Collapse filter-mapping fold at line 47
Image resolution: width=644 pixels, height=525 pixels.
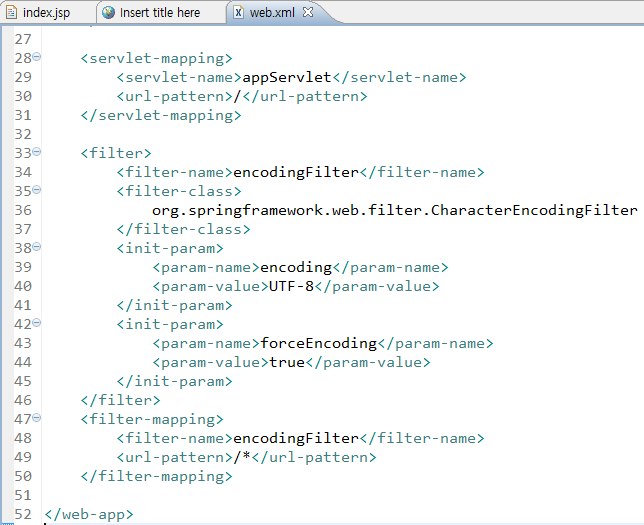coord(37,418)
